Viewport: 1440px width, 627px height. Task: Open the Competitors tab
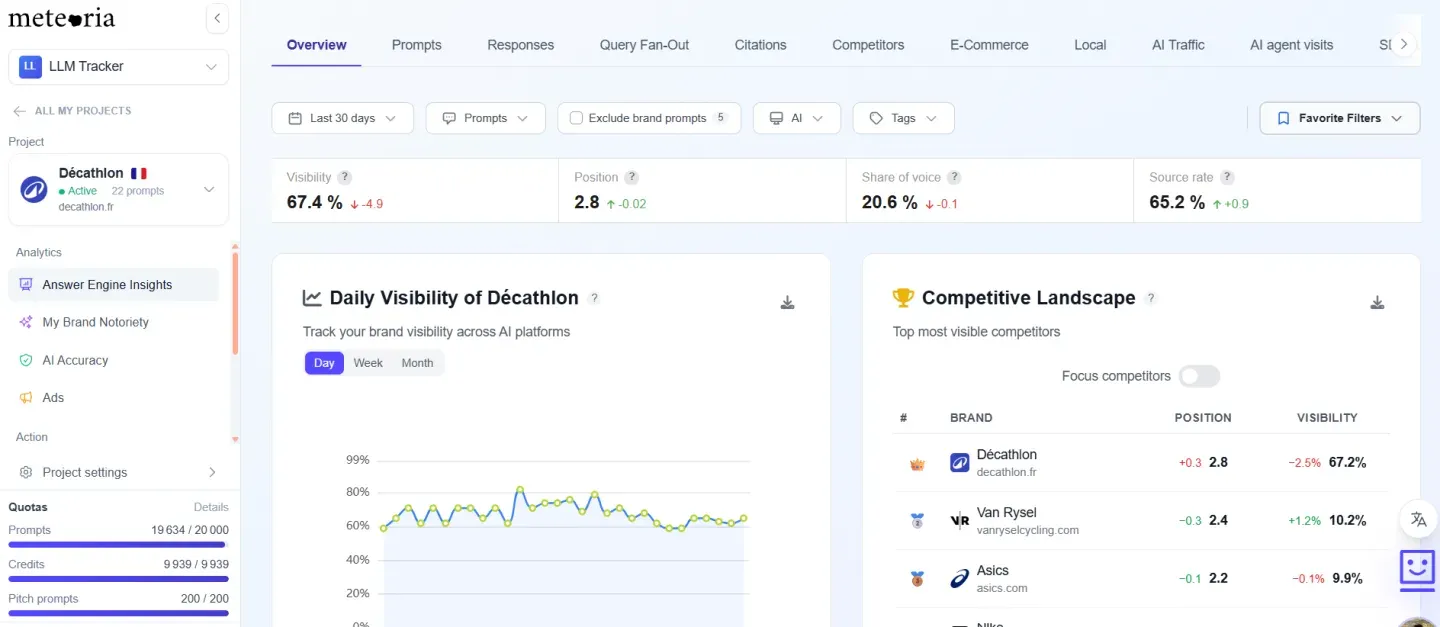point(868,45)
